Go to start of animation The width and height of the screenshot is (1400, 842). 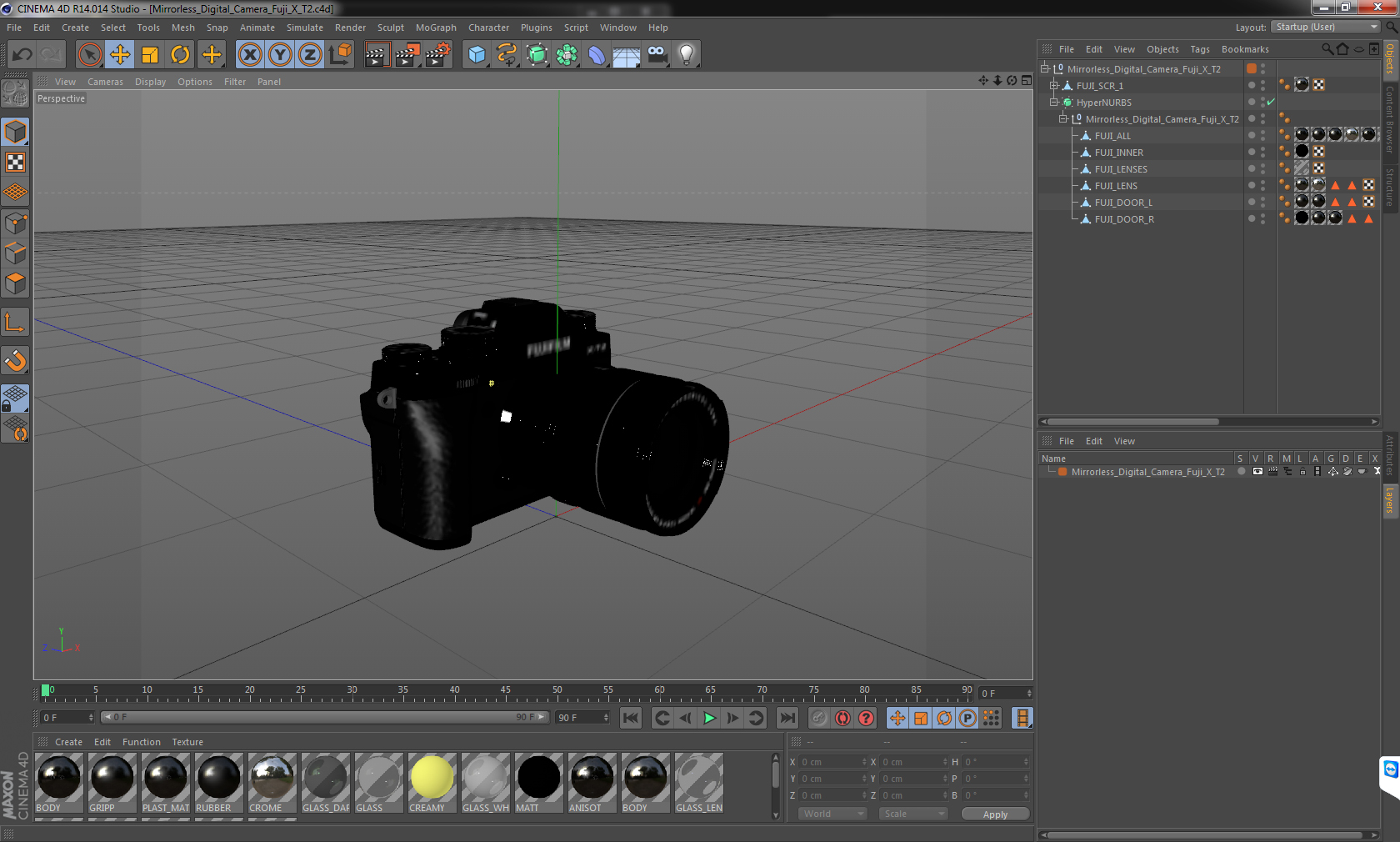631,718
